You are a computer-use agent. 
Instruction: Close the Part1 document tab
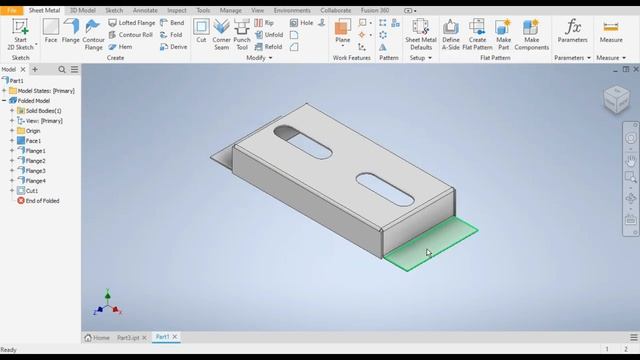pyautogui.click(x=175, y=337)
